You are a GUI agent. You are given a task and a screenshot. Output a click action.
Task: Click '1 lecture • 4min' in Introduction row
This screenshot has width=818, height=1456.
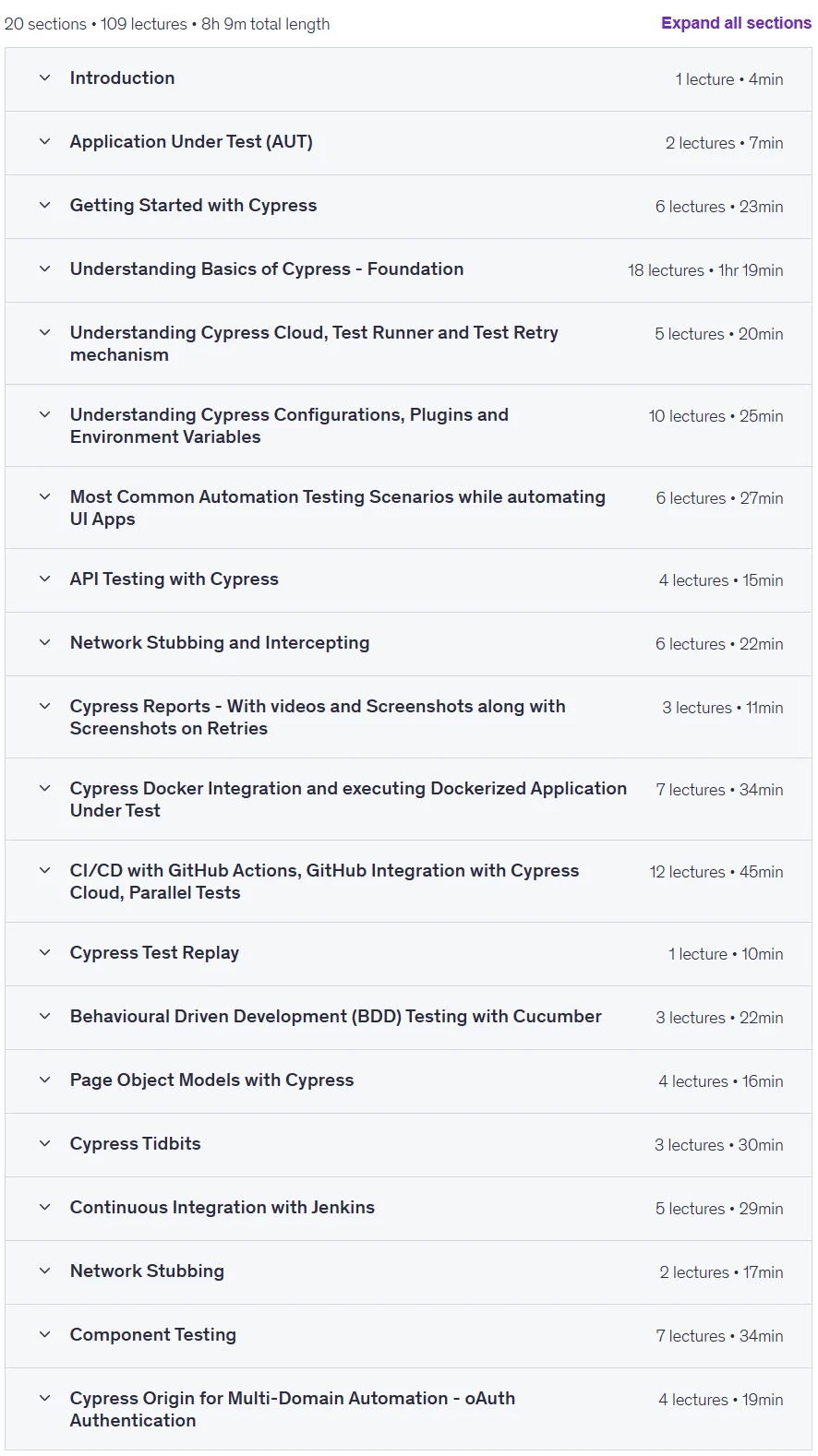tap(729, 79)
